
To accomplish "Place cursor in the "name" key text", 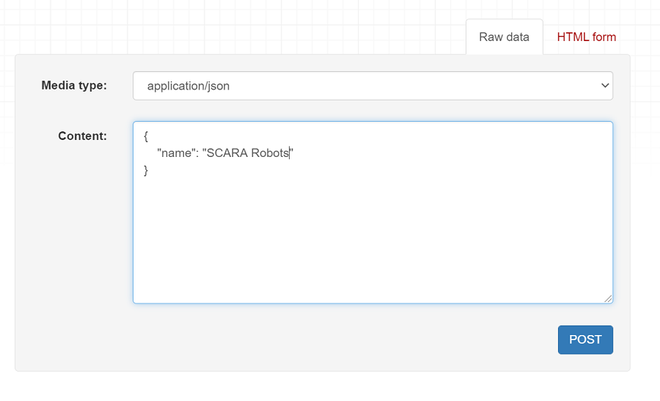I will (x=176, y=153).
